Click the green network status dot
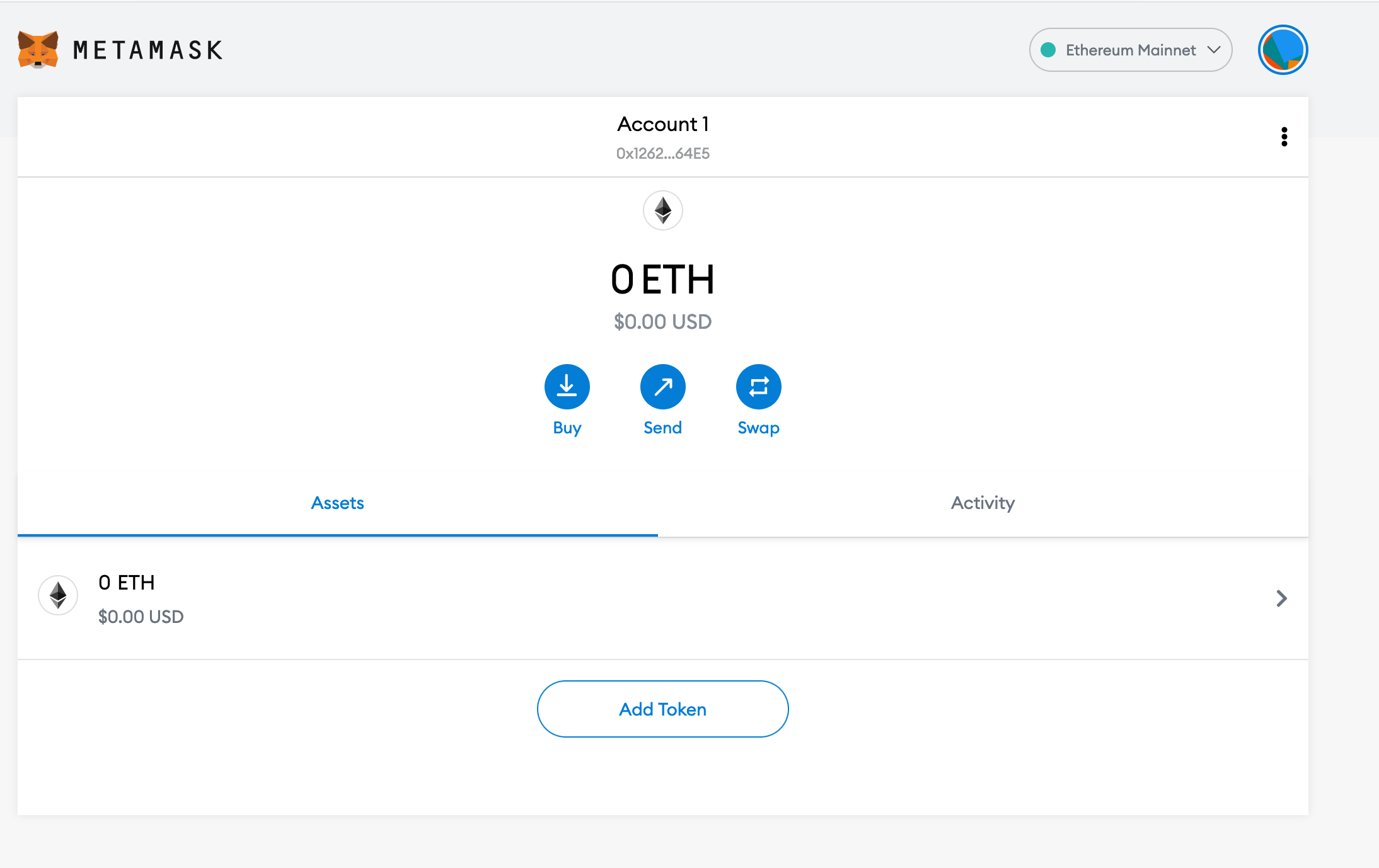 pyautogui.click(x=1048, y=50)
